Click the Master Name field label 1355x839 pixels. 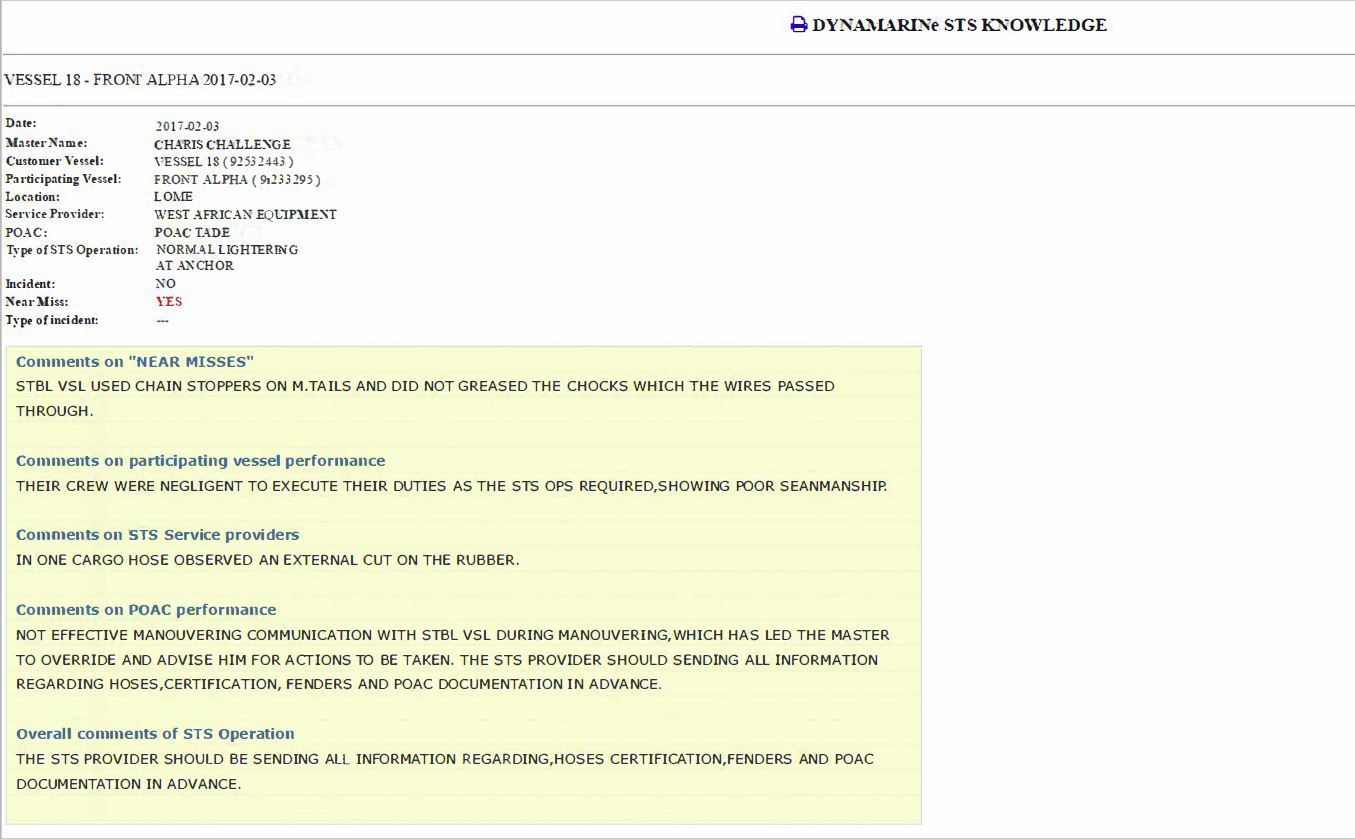[x=46, y=144]
